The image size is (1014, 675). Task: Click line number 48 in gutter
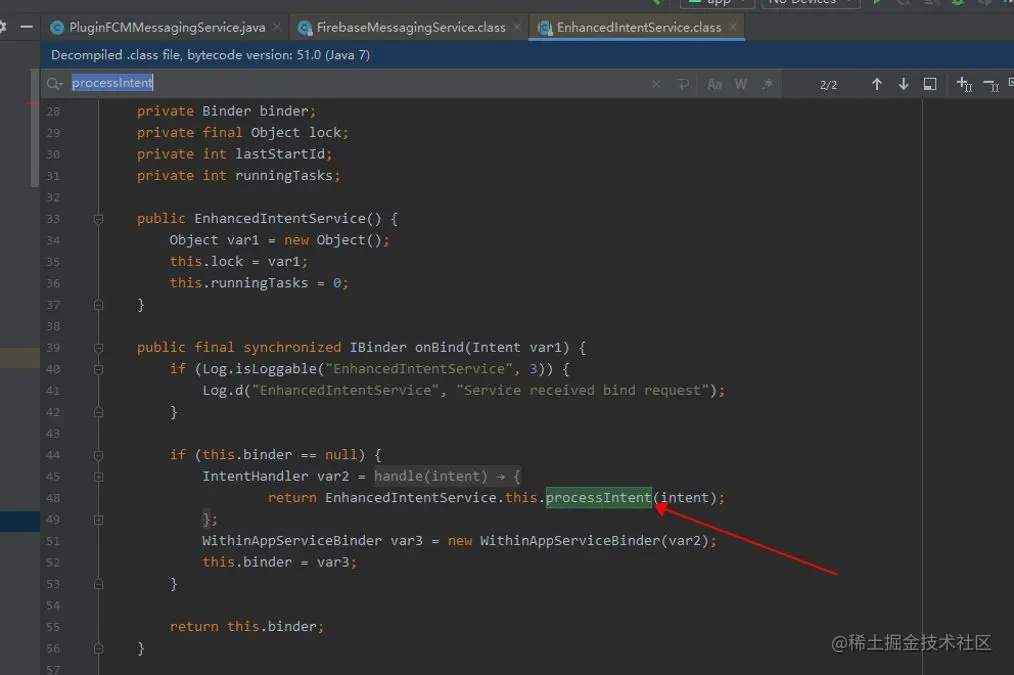[53, 498]
